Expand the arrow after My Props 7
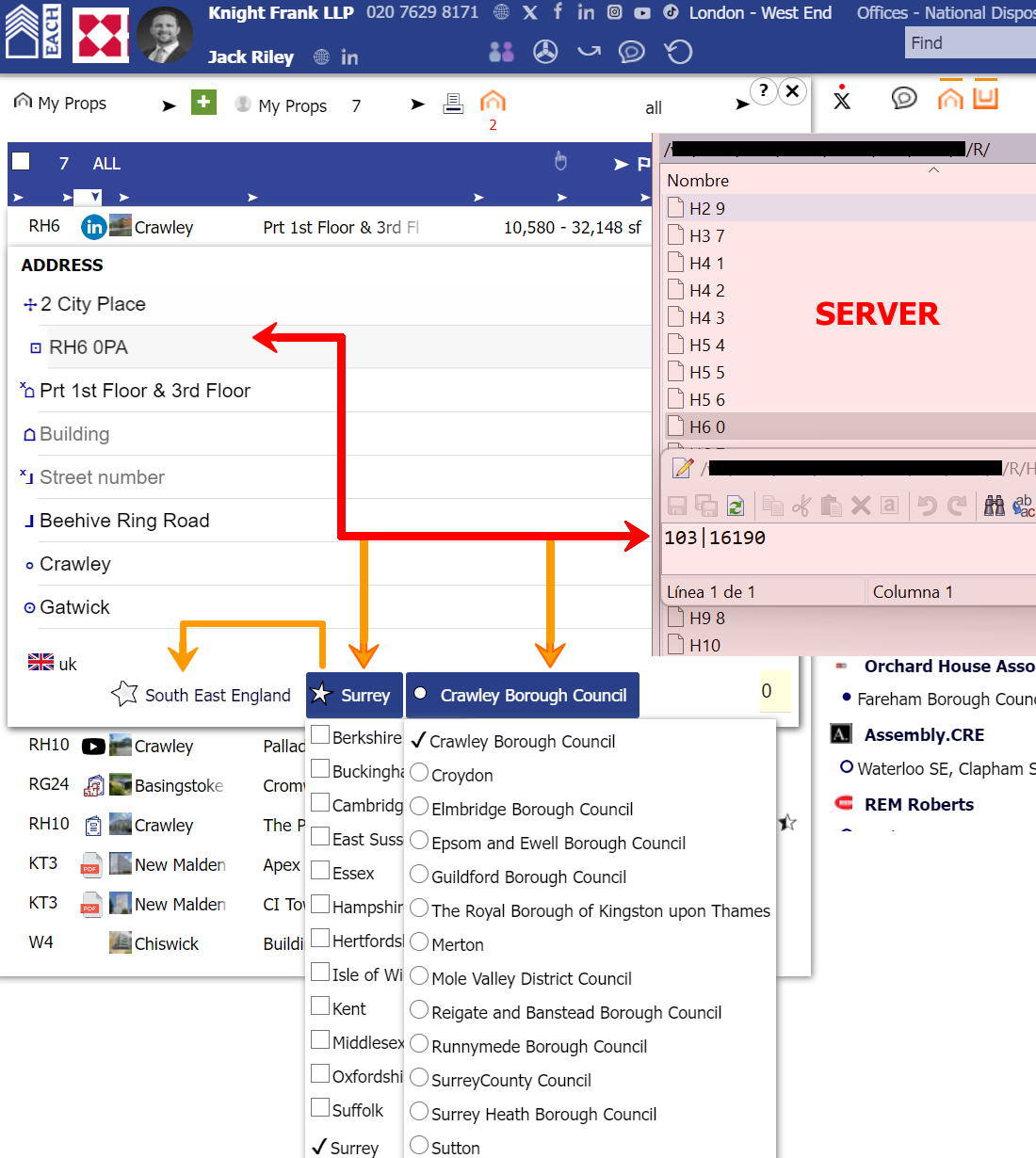The width and height of the screenshot is (1036, 1158). click(418, 105)
